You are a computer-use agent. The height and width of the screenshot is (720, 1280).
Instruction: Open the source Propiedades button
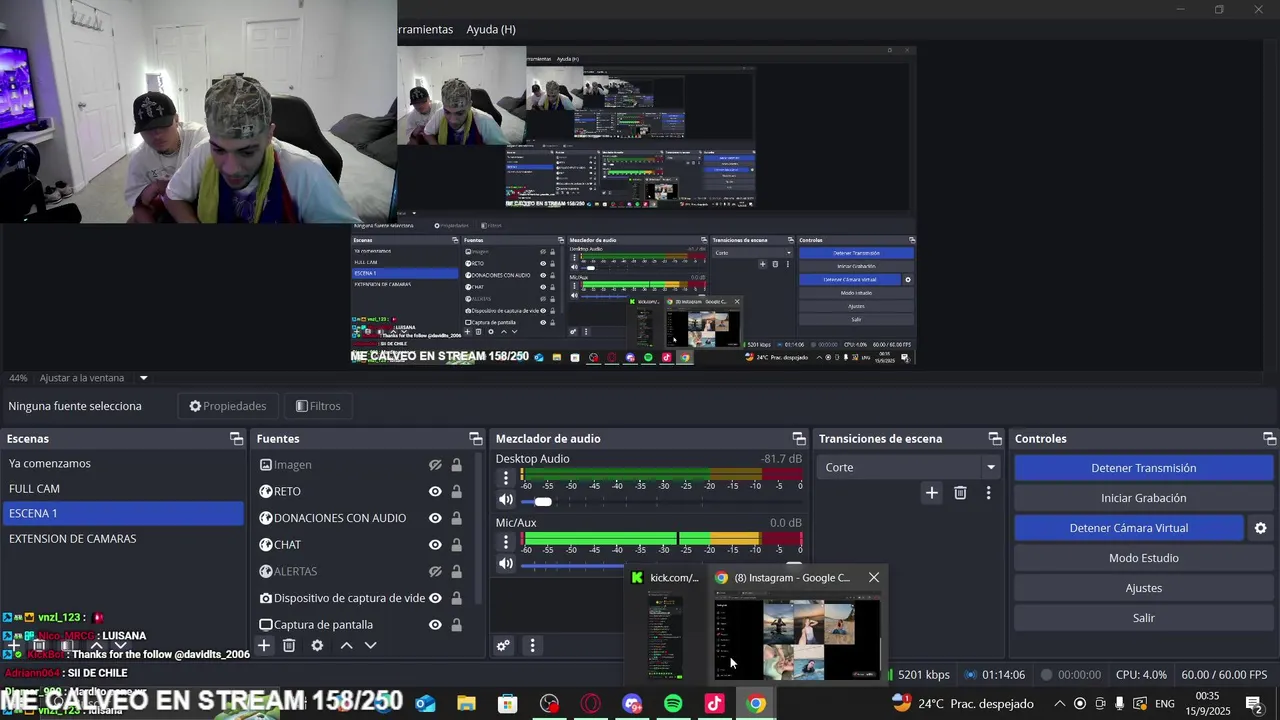coord(228,406)
